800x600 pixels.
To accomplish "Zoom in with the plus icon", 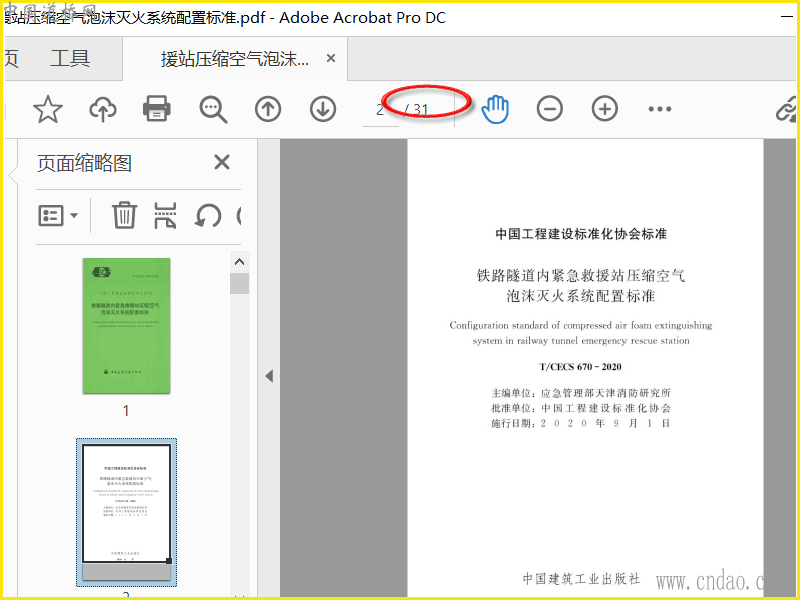I will click(605, 109).
